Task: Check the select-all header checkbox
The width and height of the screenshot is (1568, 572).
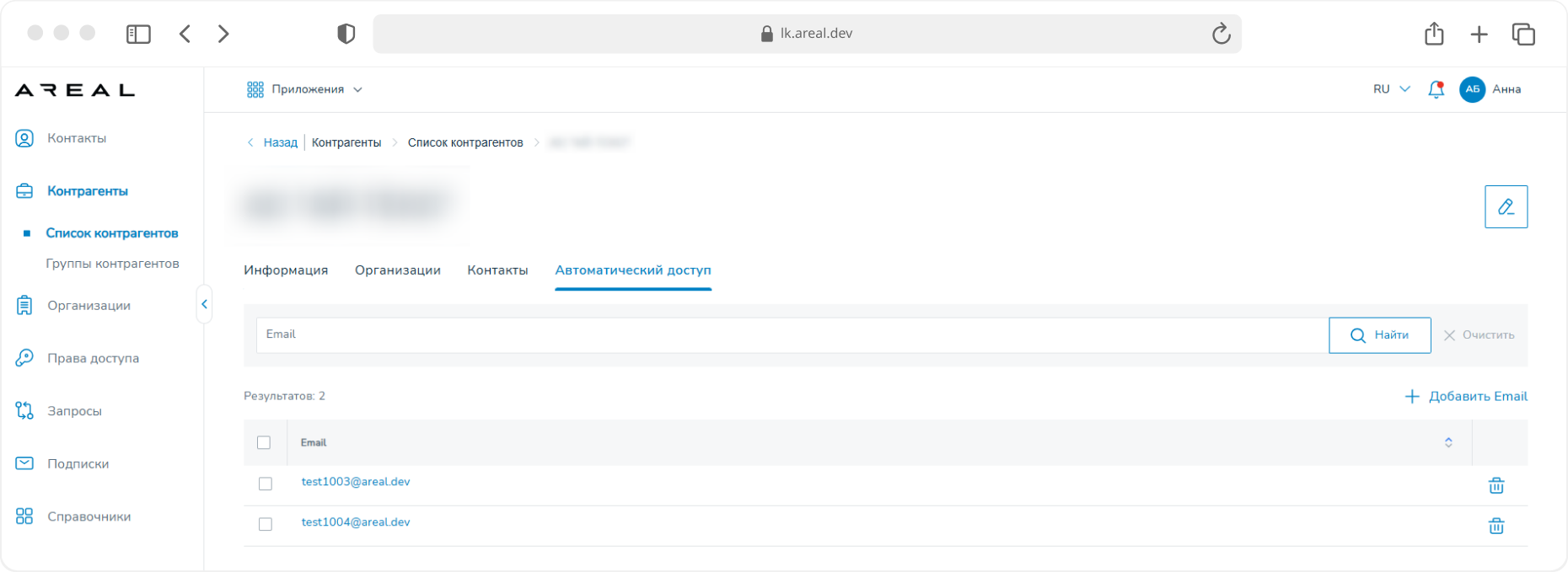Action: tap(264, 442)
